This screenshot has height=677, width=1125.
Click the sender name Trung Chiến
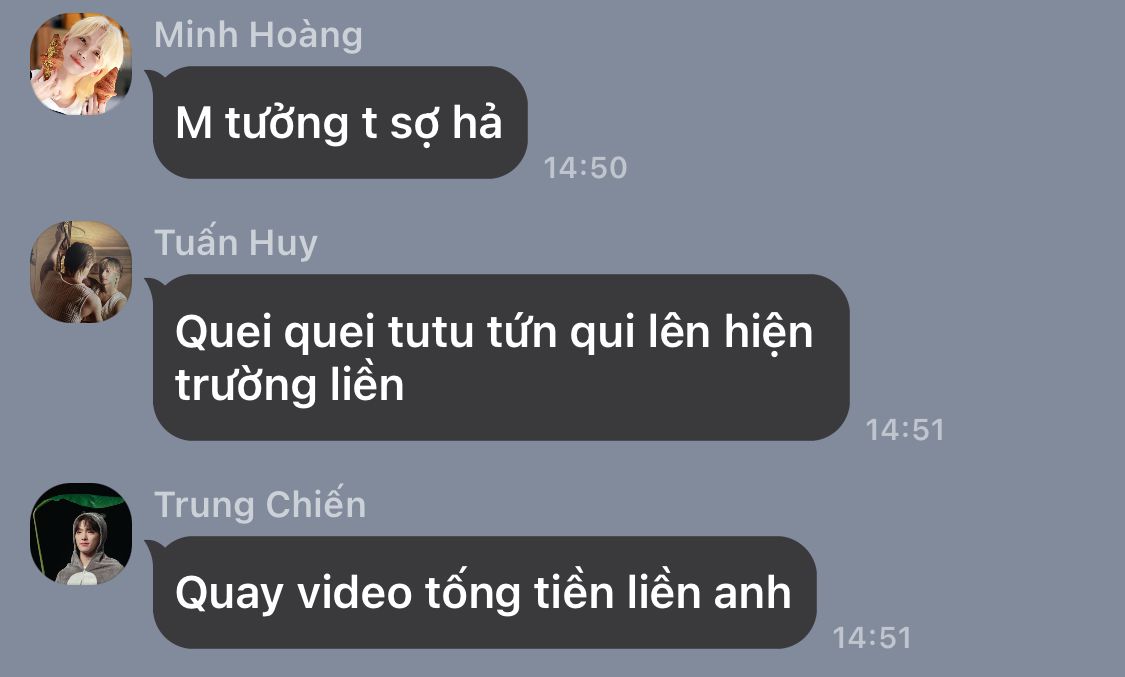click(x=260, y=504)
